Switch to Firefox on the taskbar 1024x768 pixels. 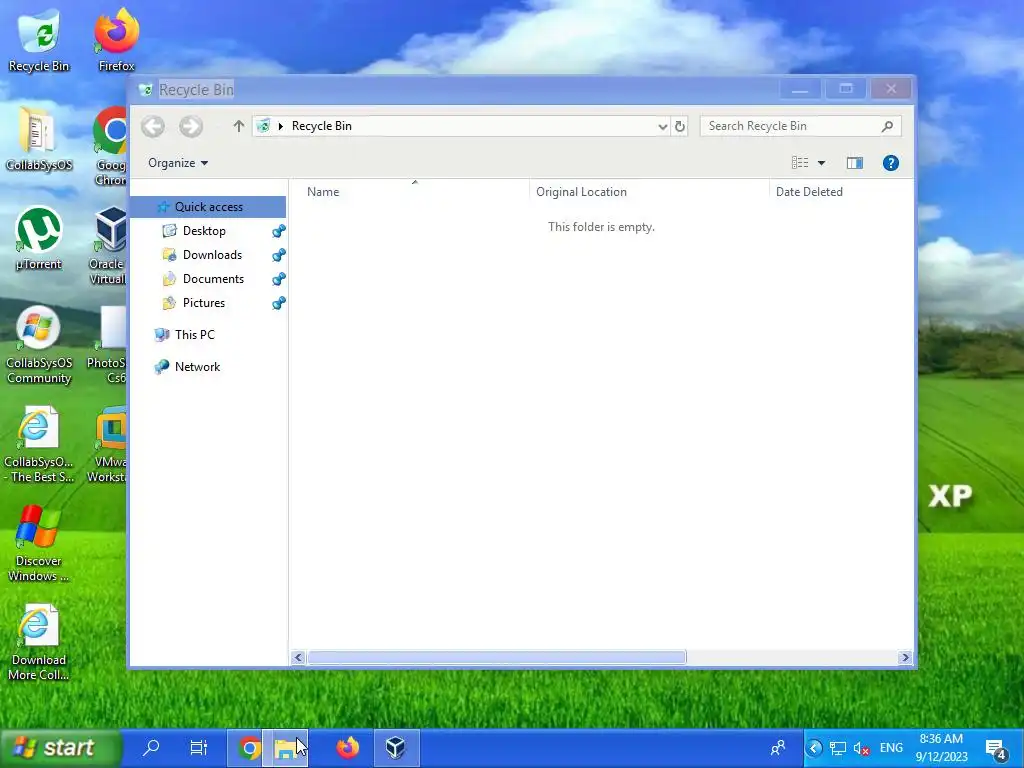[347, 748]
